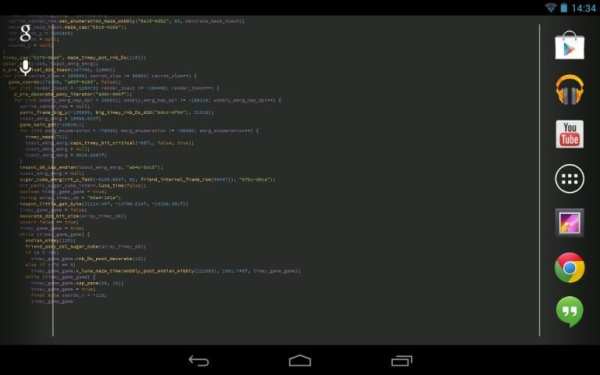Tap the voice search microphone
Screen dimensions: 600x375
[x=25, y=68]
